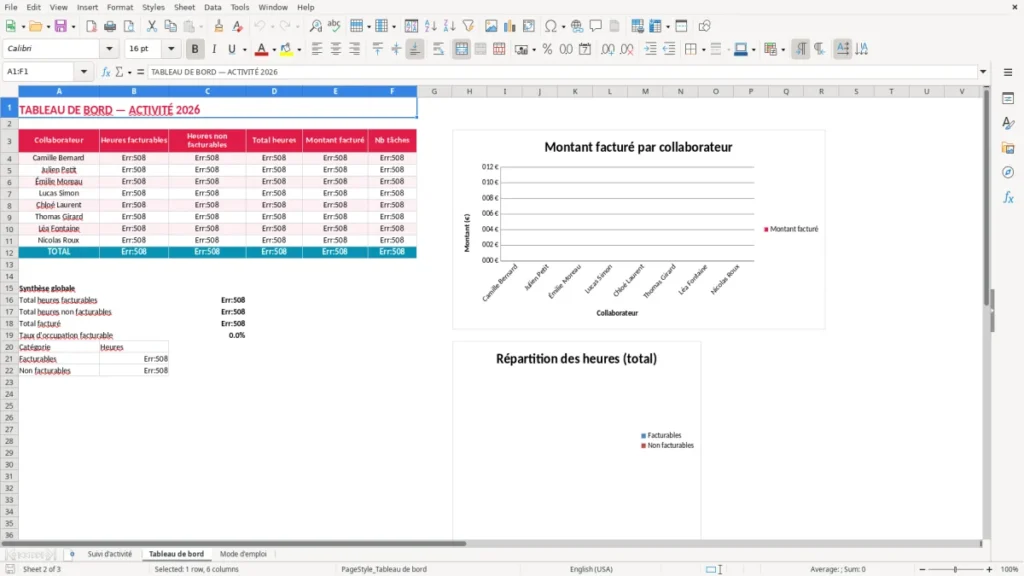Click the Insert Image icon
This screenshot has height=576, width=1024.
pos(491,26)
